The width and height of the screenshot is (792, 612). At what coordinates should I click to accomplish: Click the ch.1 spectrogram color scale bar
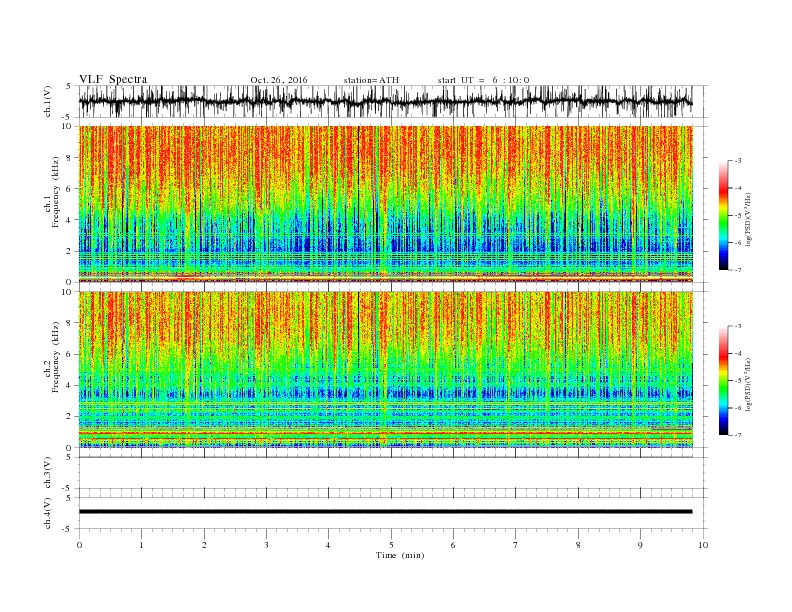point(723,216)
